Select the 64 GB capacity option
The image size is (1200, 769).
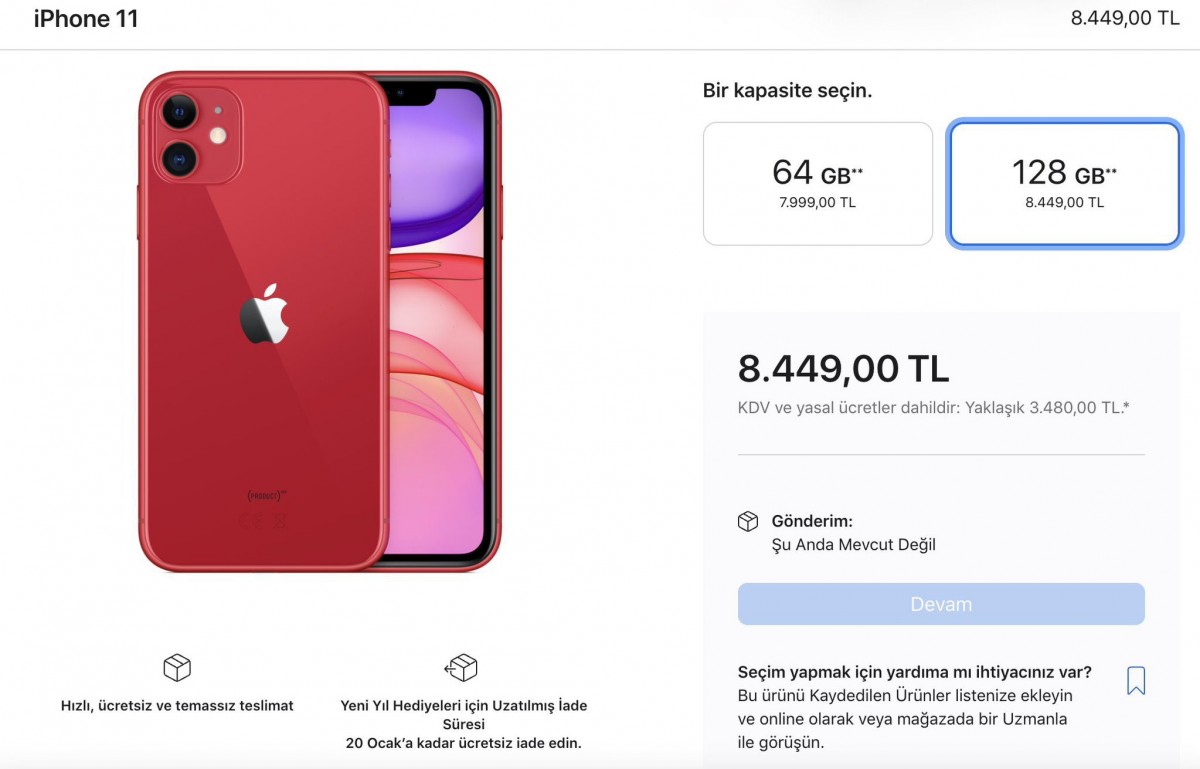[818, 184]
